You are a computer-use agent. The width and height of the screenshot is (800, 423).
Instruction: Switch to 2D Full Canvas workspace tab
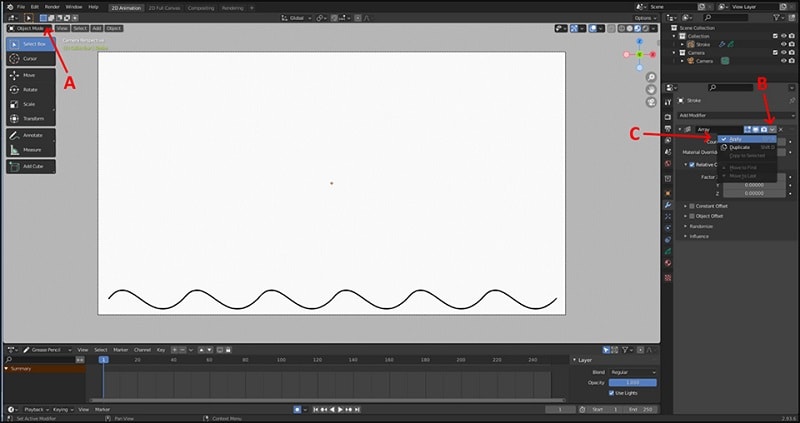pos(165,8)
